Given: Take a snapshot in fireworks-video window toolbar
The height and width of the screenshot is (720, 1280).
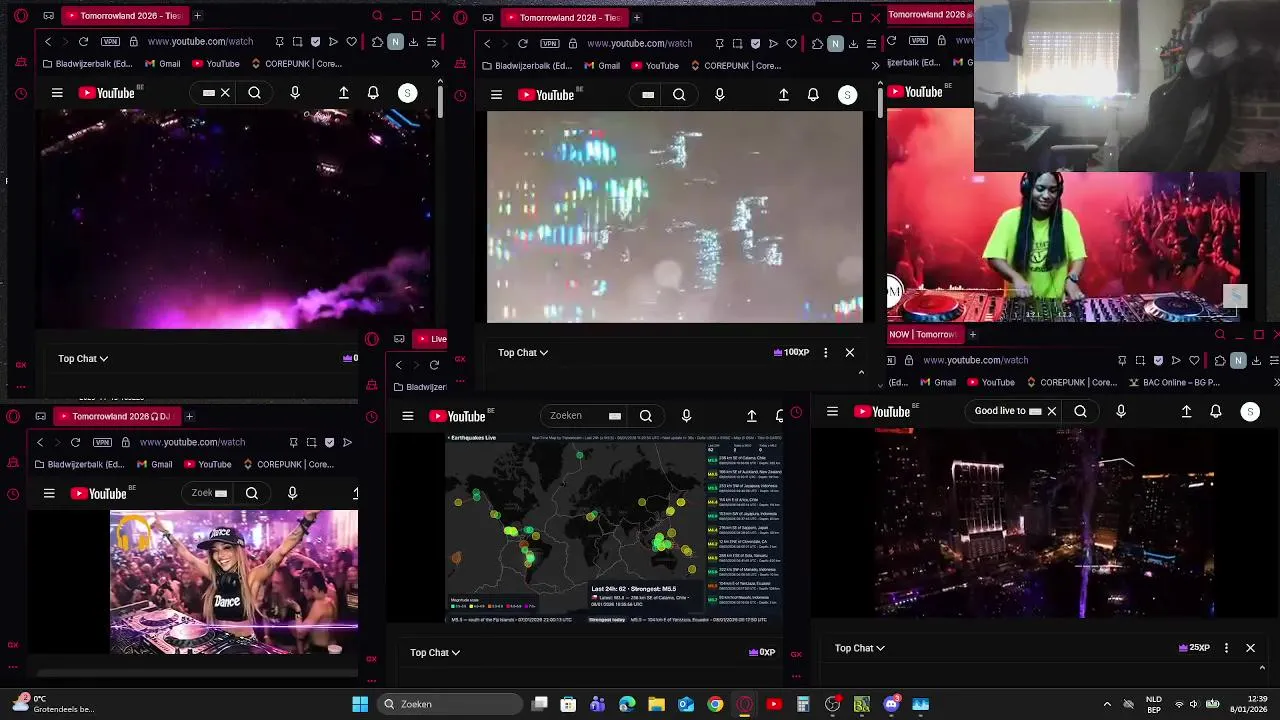Looking at the screenshot, I should coord(297,42).
